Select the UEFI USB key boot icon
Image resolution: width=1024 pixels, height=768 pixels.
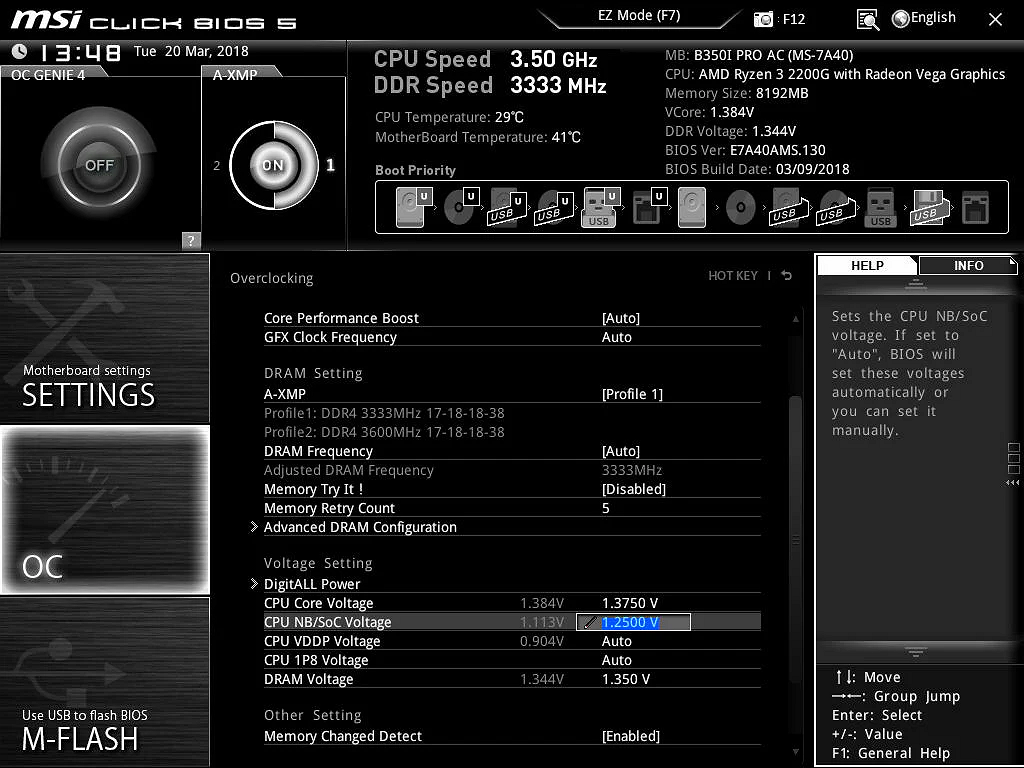(600, 207)
